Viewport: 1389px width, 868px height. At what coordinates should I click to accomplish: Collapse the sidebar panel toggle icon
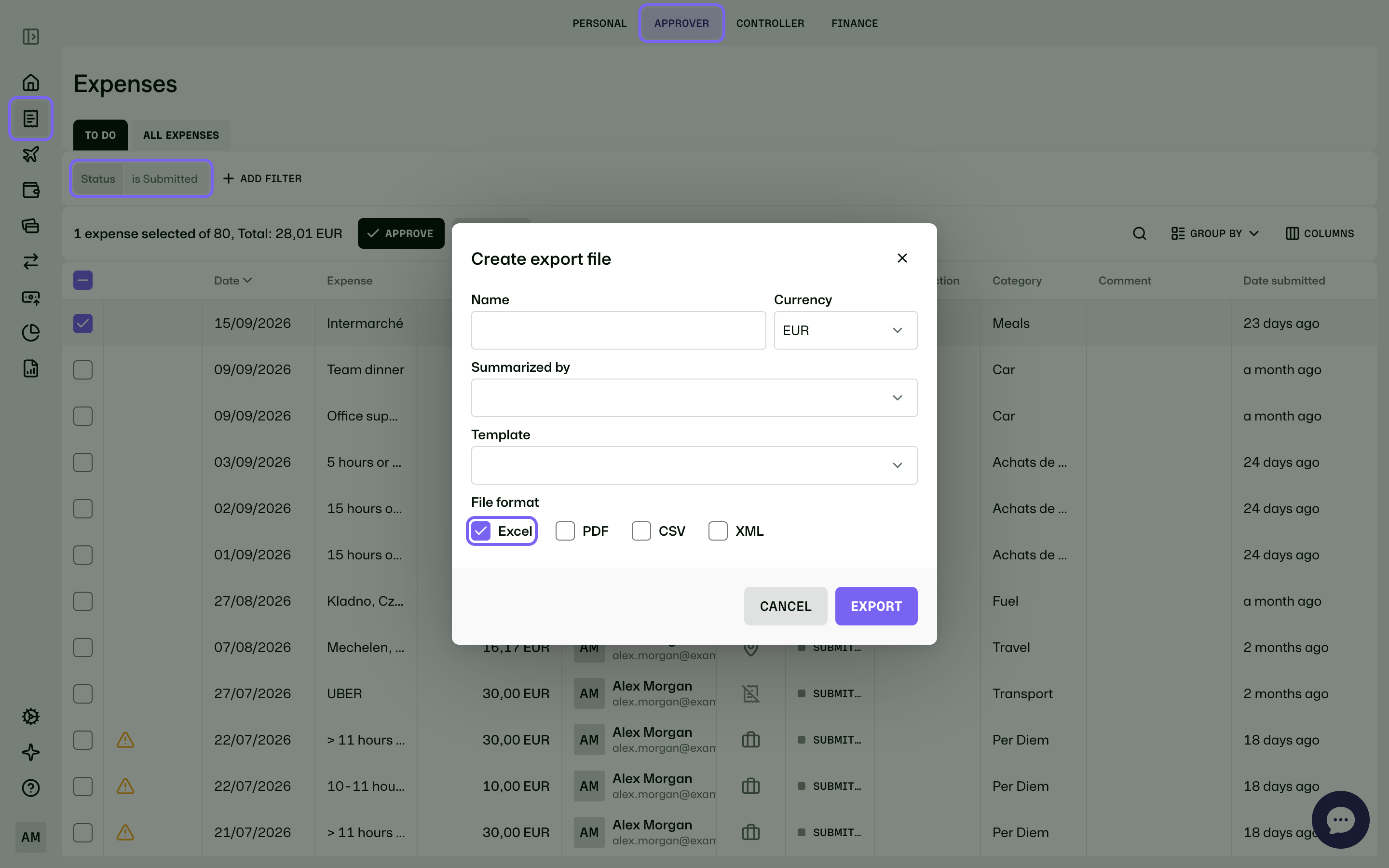click(31, 37)
